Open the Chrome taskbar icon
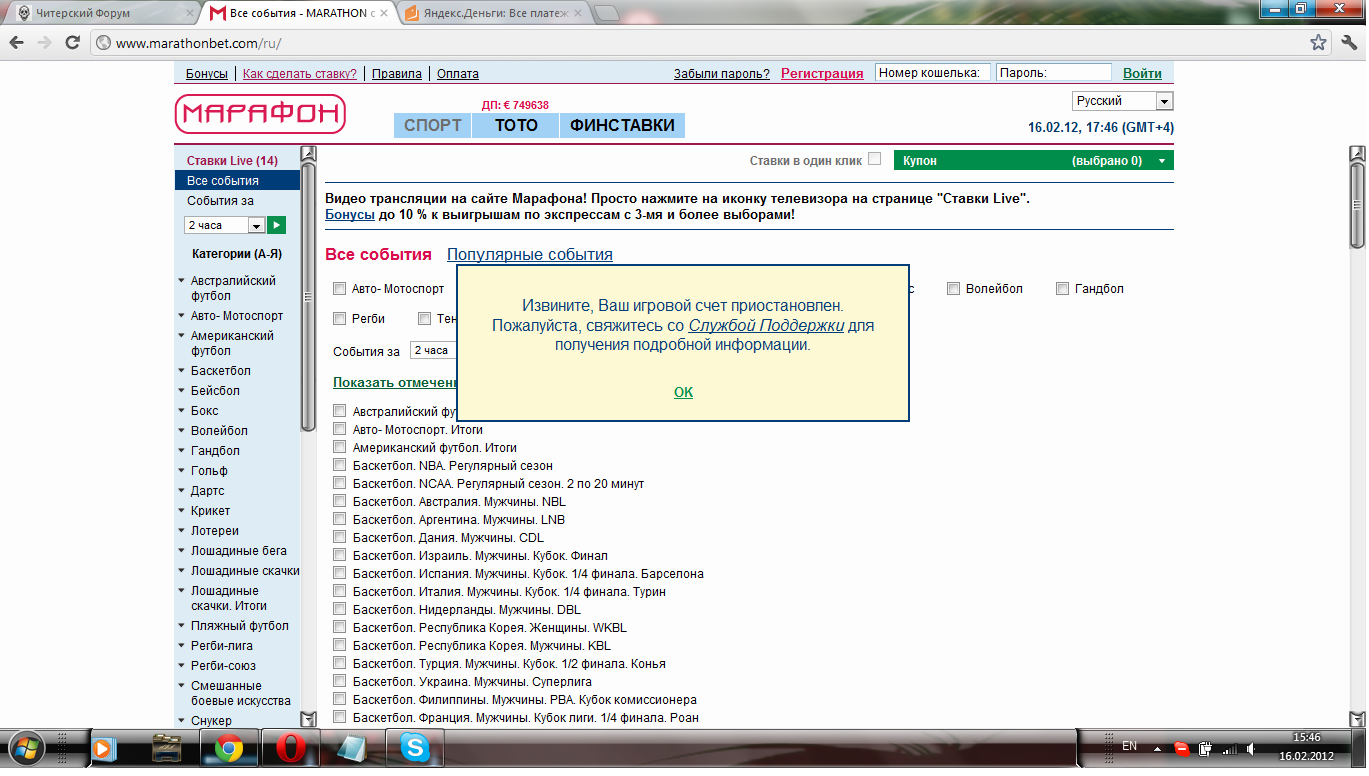Image resolution: width=1369 pixels, height=776 pixels. [229, 747]
